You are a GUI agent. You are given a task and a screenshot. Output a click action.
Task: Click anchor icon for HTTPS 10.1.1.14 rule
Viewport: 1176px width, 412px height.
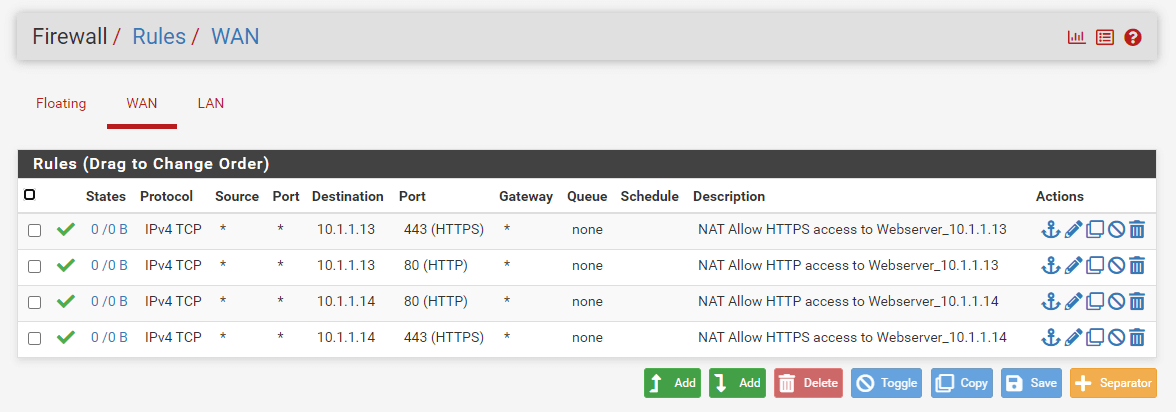click(1051, 337)
